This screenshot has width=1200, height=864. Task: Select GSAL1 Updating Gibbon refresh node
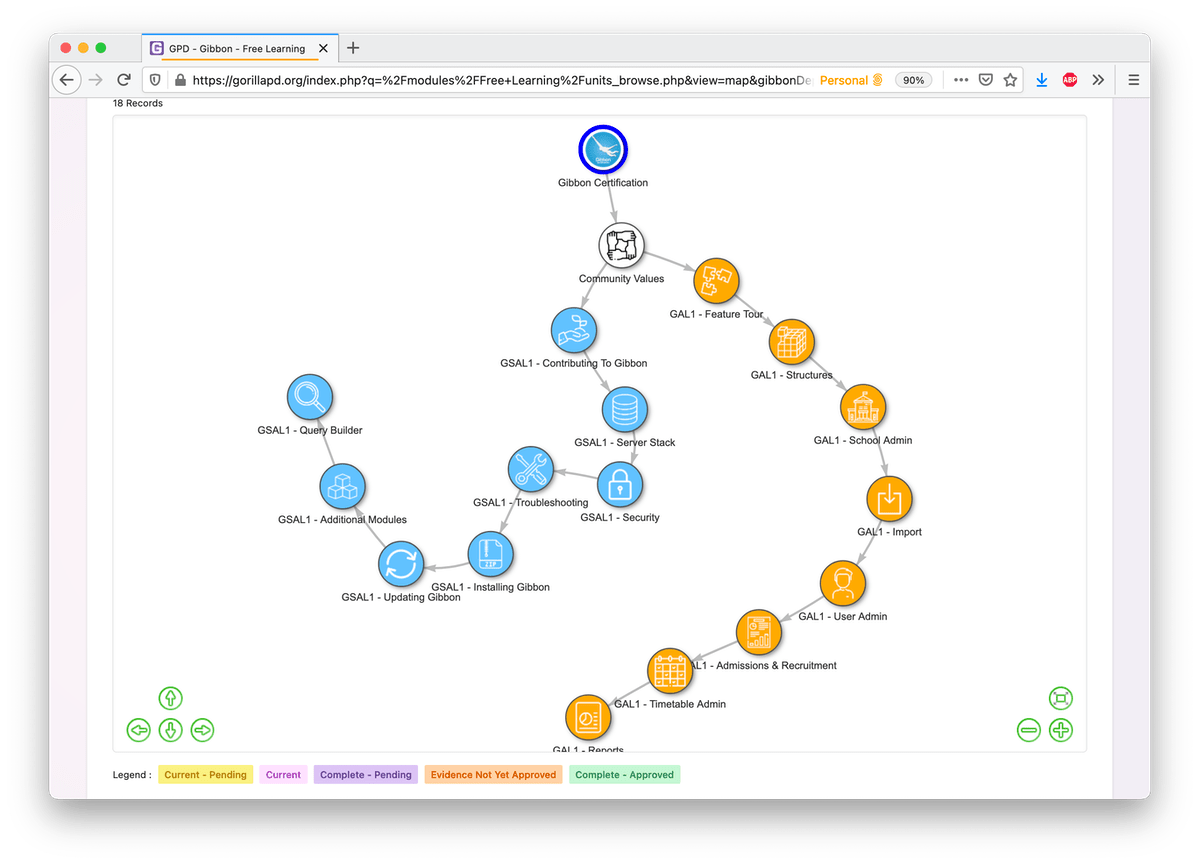401,564
